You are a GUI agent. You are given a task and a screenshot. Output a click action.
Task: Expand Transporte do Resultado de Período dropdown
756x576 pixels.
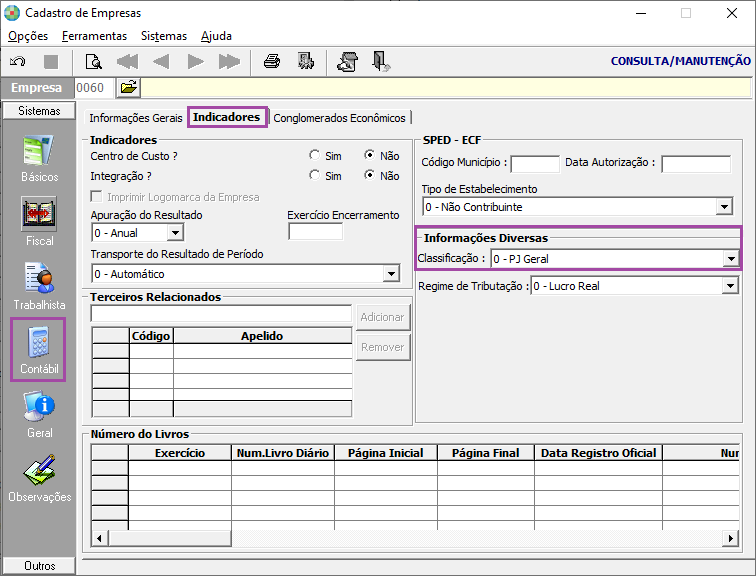pyautogui.click(x=392, y=274)
